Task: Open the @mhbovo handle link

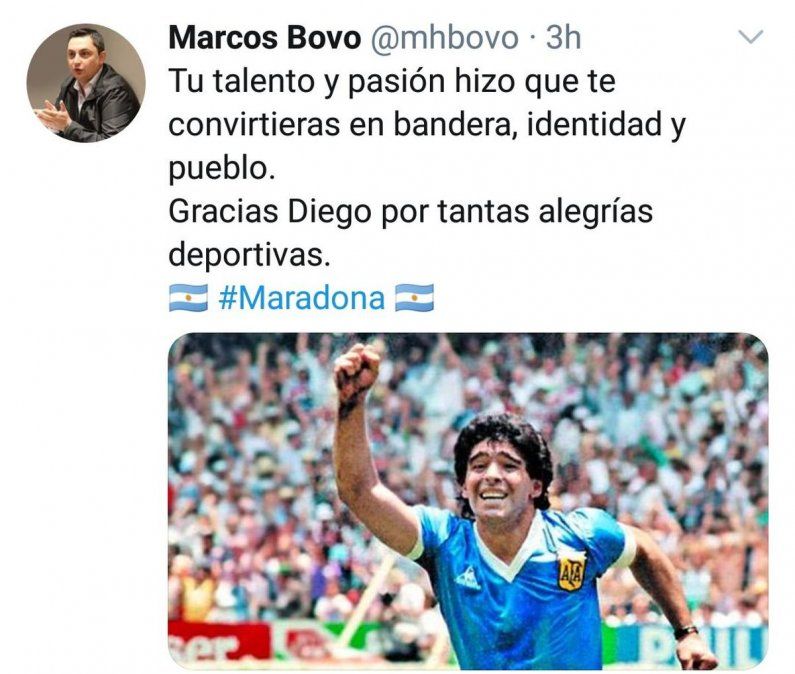Action: [x=445, y=38]
